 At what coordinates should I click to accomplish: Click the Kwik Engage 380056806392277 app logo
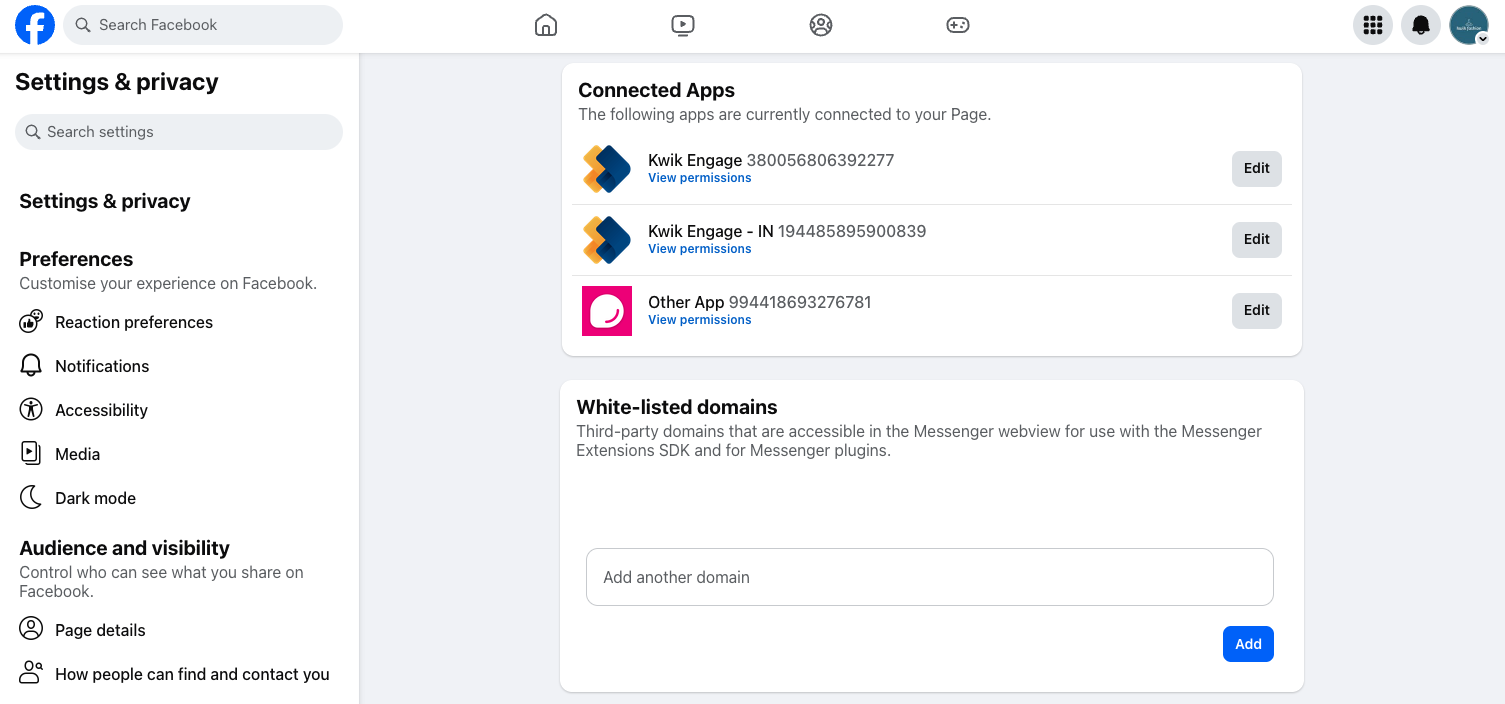(x=607, y=168)
